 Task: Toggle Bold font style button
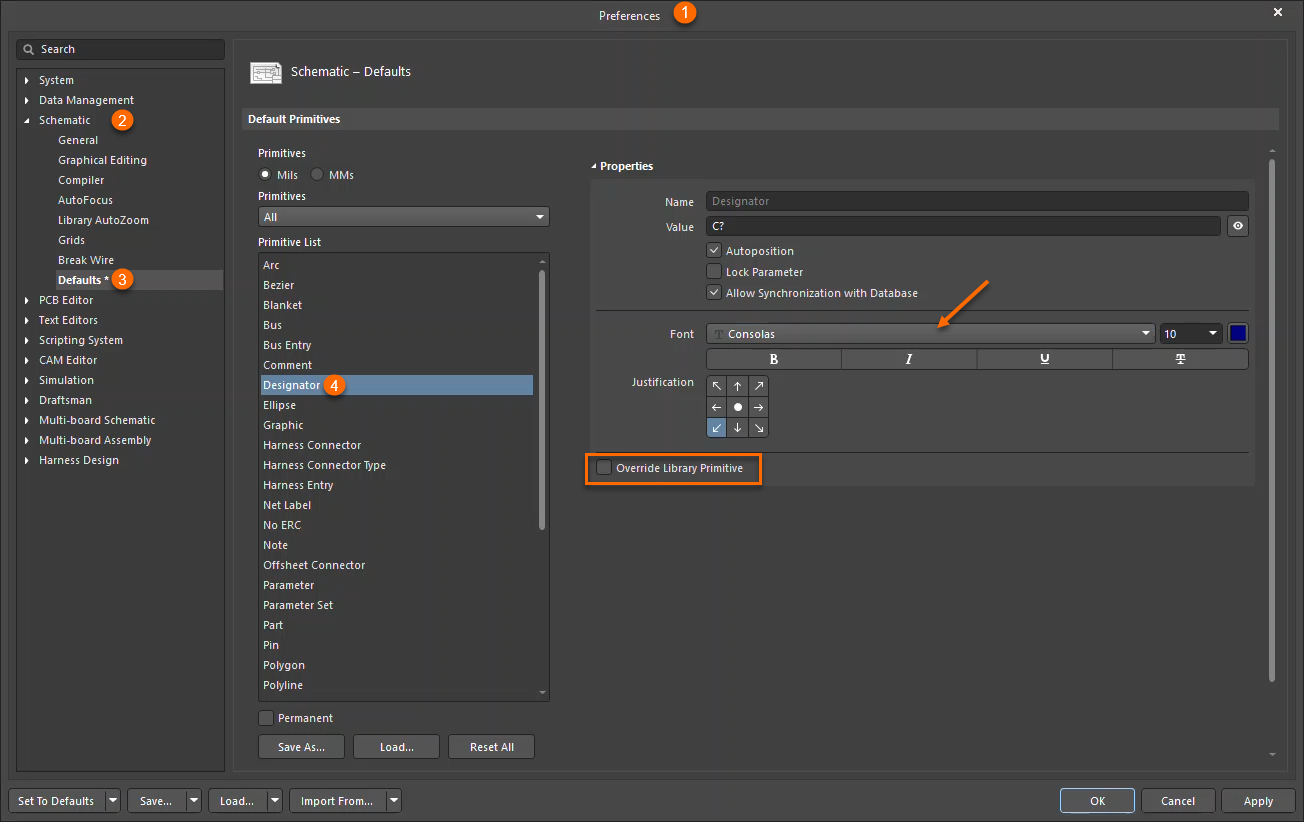pyautogui.click(x=773, y=359)
